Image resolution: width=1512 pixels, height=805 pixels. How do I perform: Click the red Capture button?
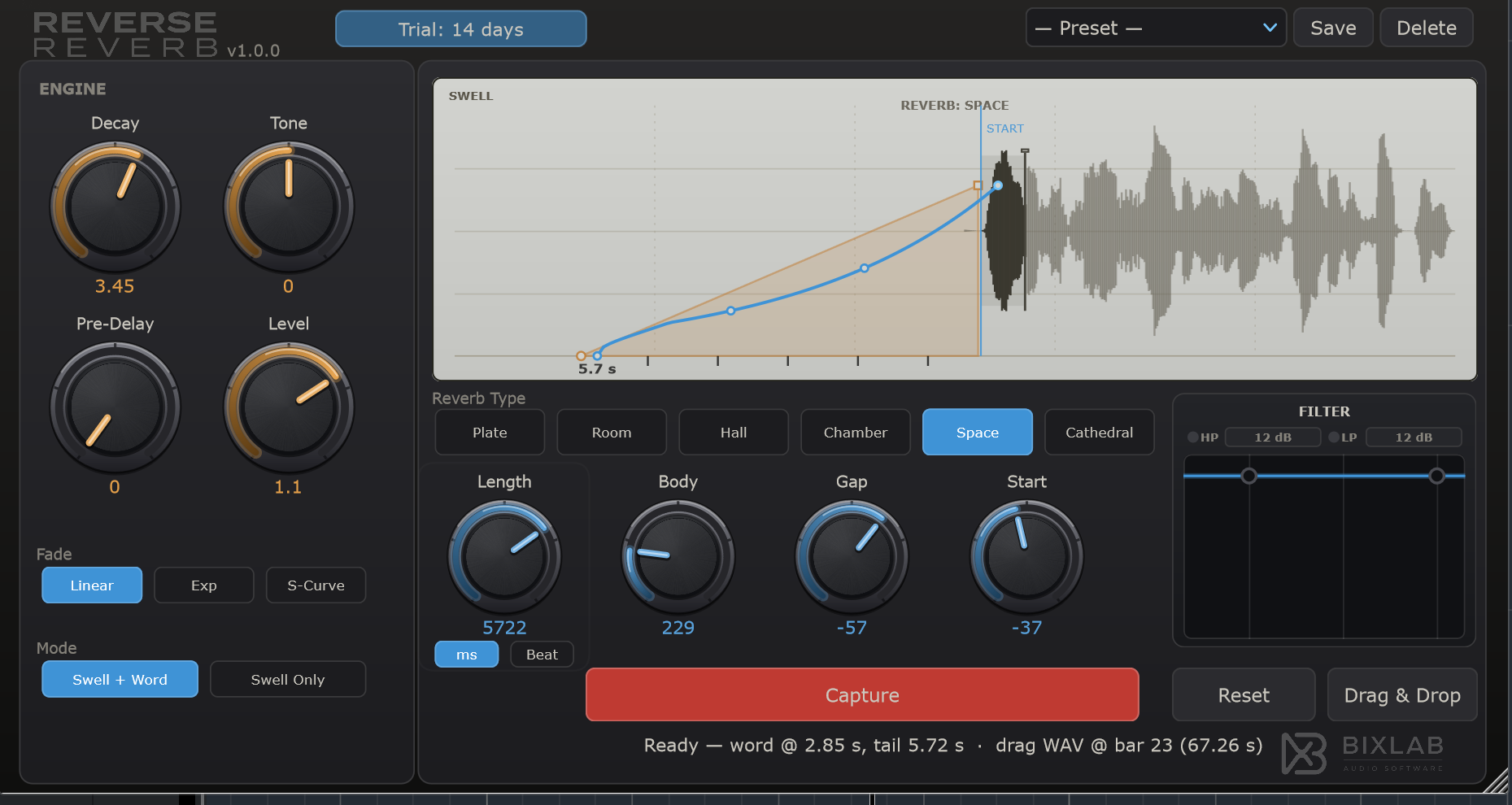(862, 694)
